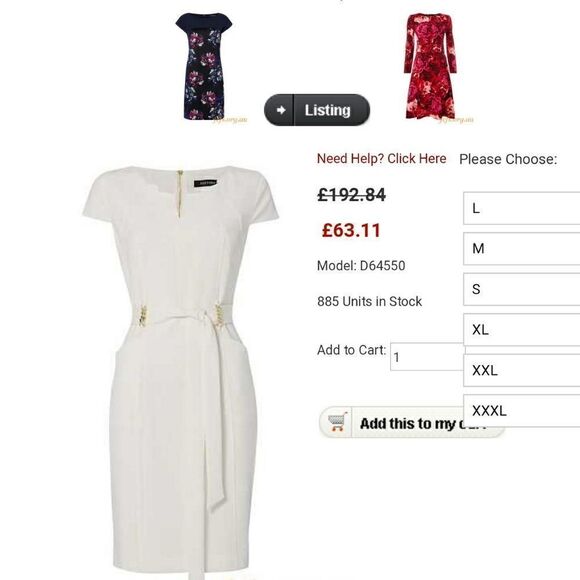The width and height of the screenshot is (580, 580).
Task: Select size S option
Action: [x=522, y=289]
